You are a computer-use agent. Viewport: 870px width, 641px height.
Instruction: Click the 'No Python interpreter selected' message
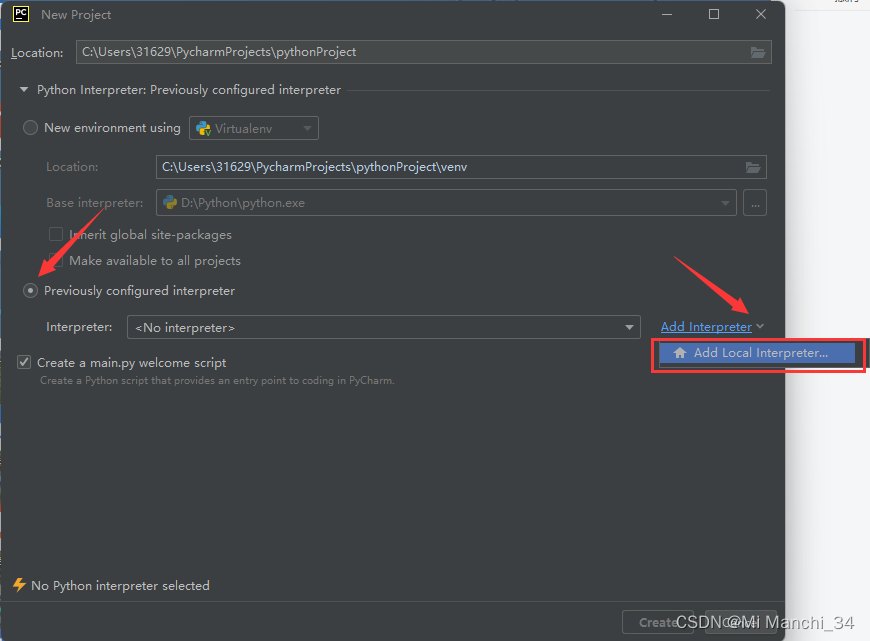coord(120,586)
